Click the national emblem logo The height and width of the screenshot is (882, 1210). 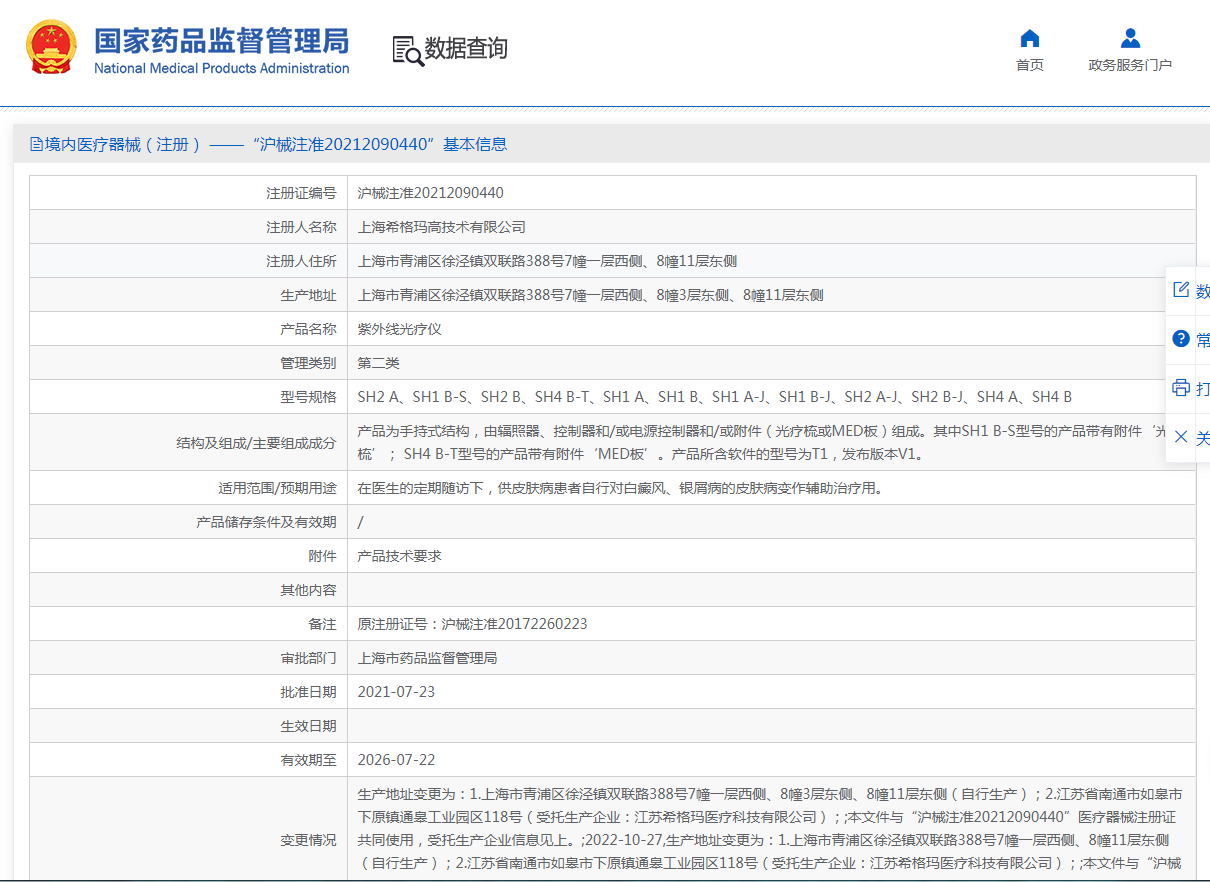coord(53,47)
